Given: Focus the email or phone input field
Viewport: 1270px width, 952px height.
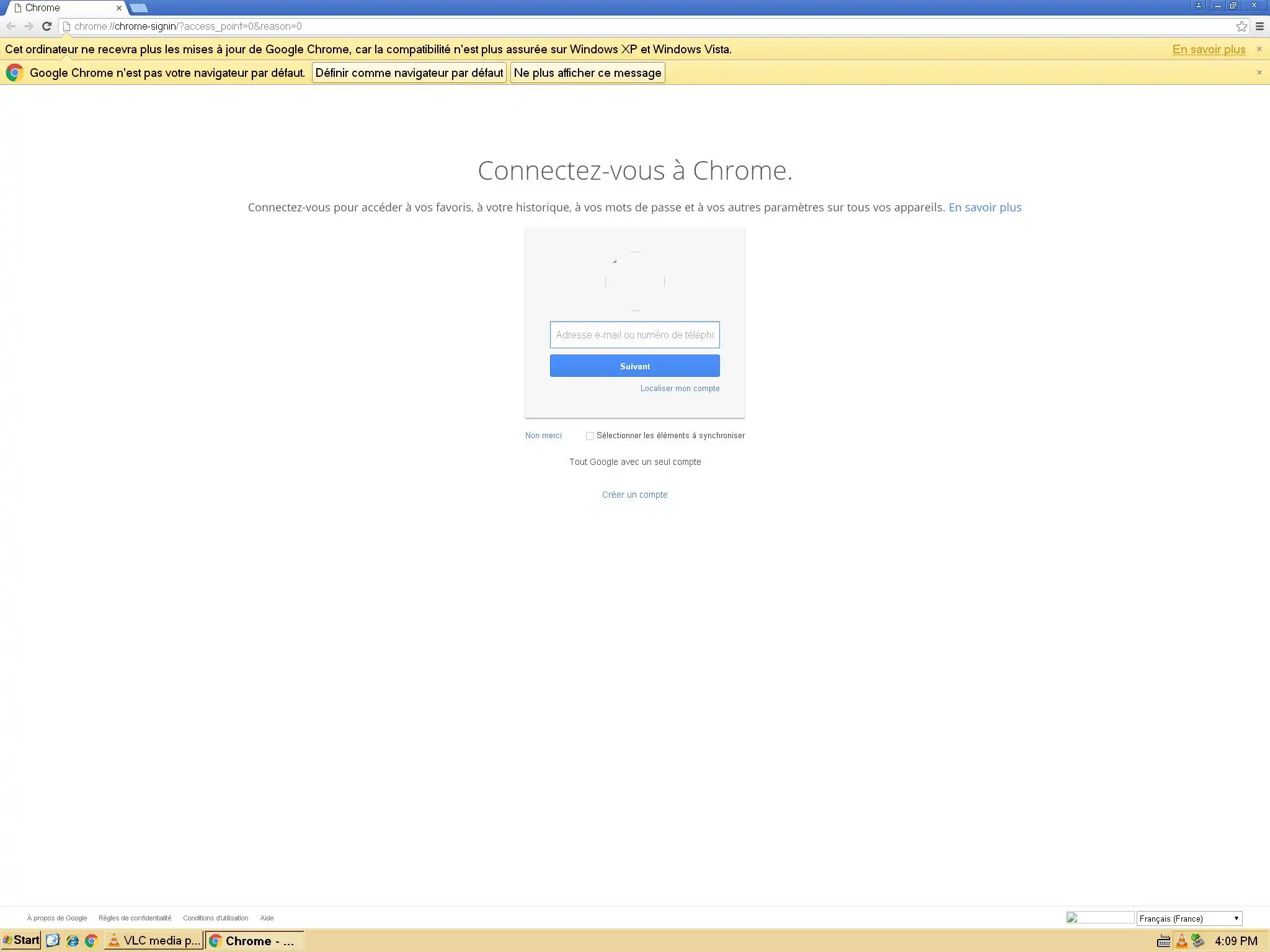Looking at the screenshot, I should click(x=634, y=335).
